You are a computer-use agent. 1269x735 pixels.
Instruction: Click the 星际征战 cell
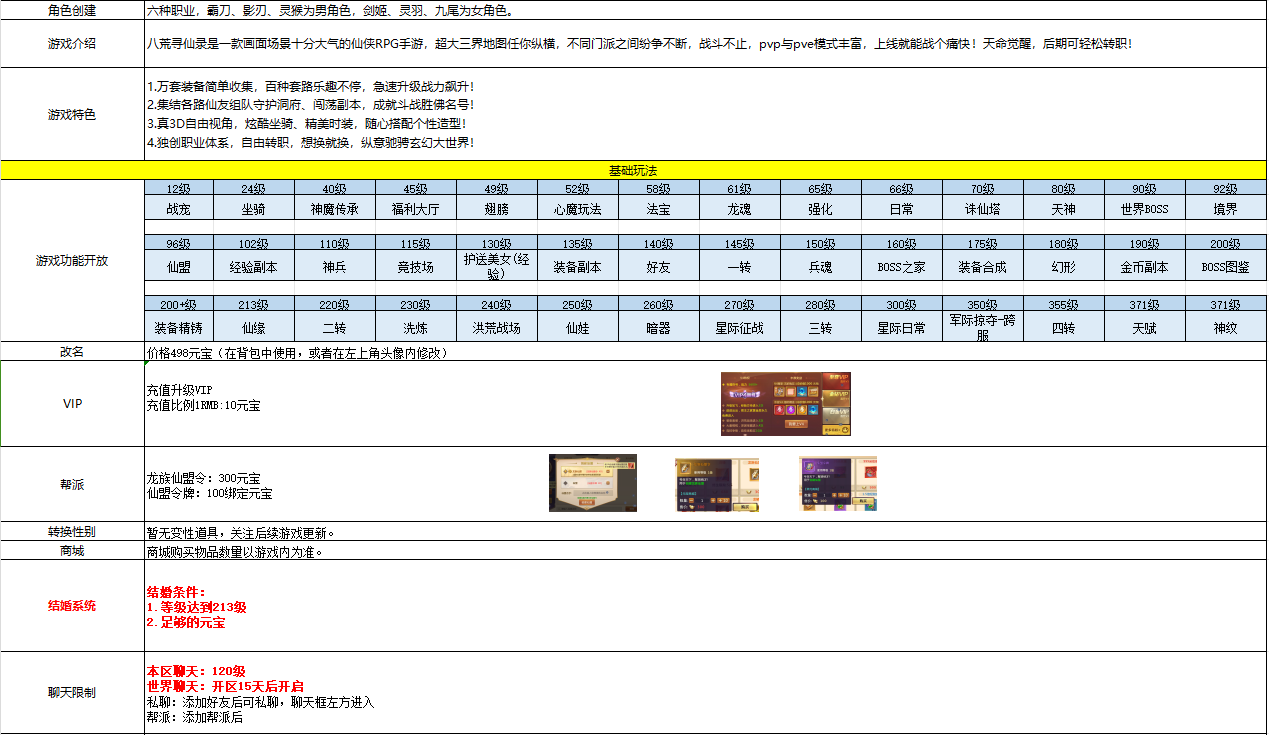pos(739,327)
